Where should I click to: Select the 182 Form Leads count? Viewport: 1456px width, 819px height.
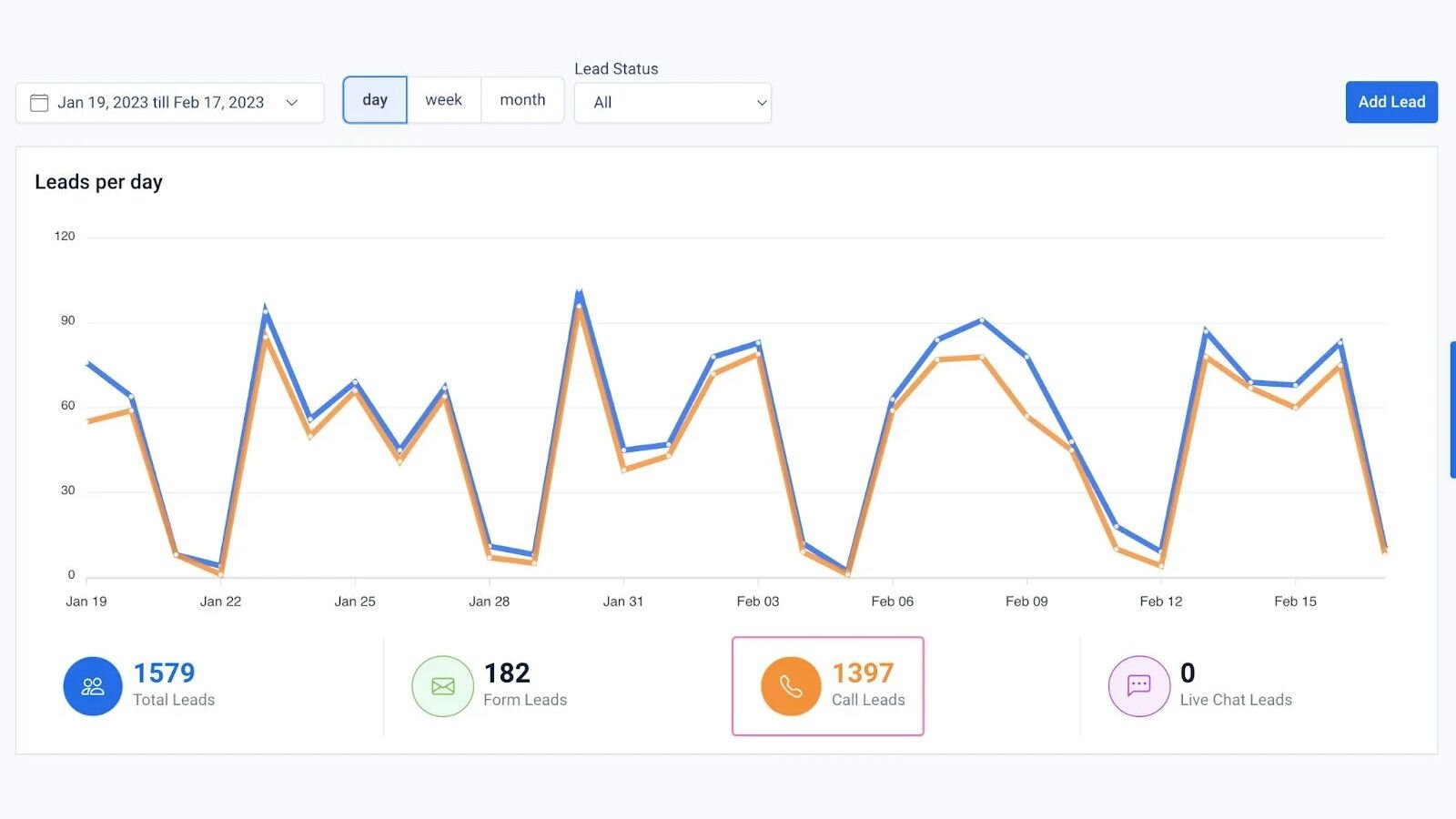click(507, 673)
